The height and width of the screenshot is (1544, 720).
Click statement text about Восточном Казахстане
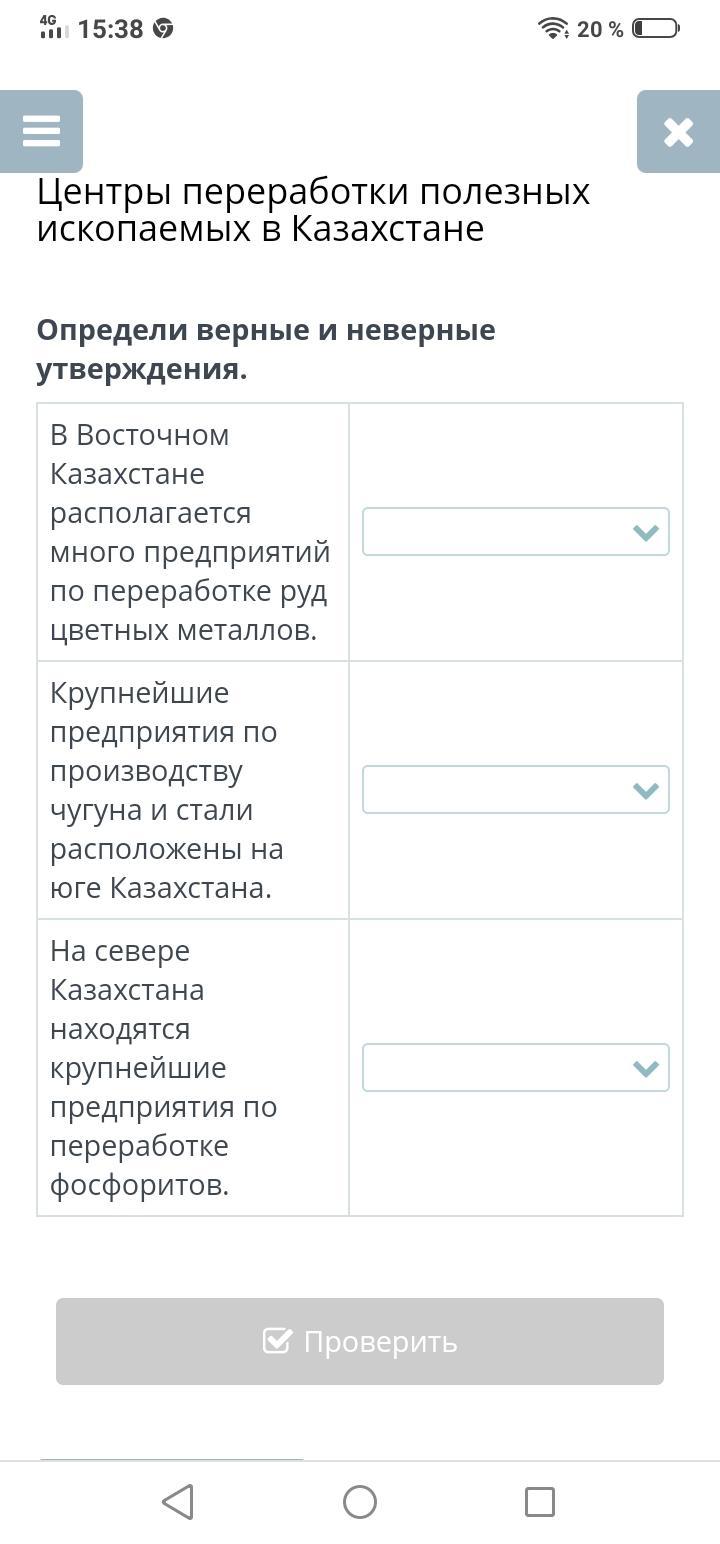click(190, 532)
